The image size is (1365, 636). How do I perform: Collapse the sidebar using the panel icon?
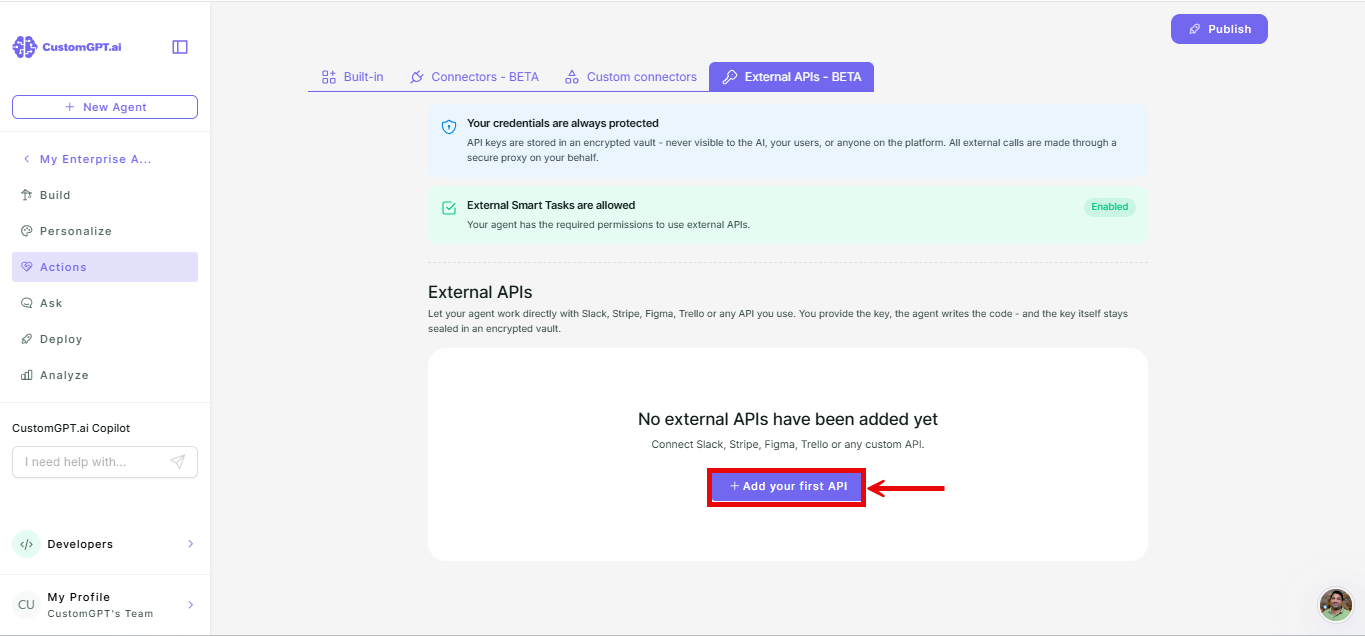click(x=180, y=47)
